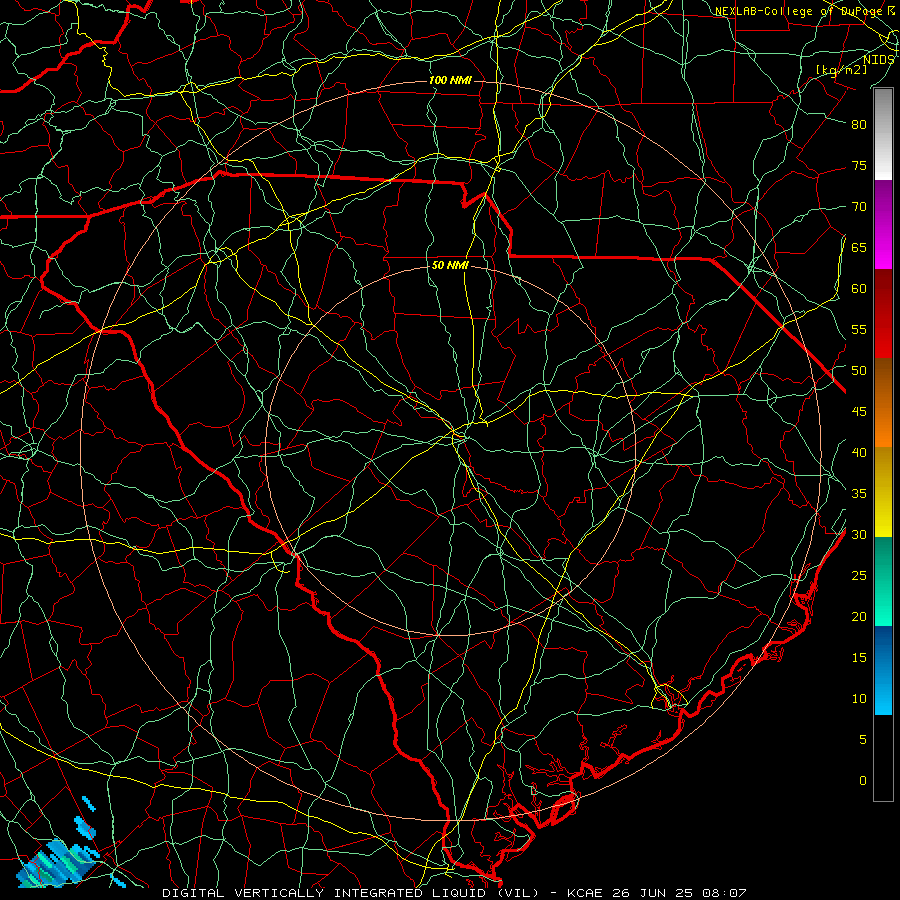Click the '50 NMI' range ring label

450,265
